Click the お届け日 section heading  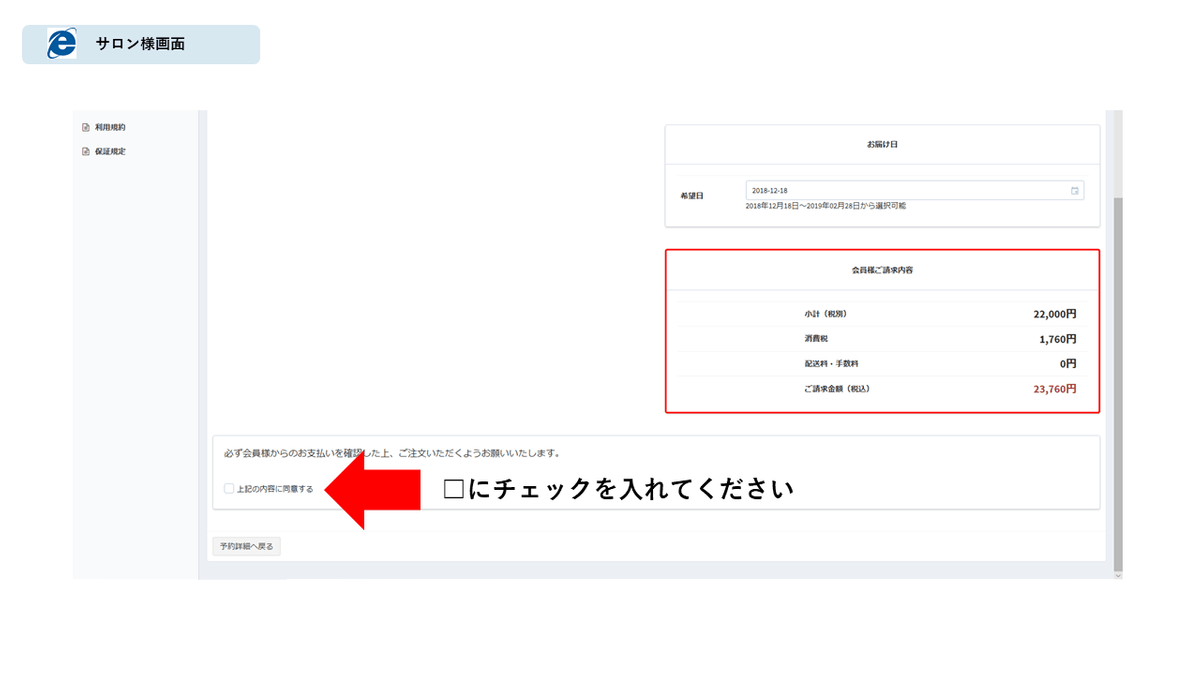tap(882, 145)
